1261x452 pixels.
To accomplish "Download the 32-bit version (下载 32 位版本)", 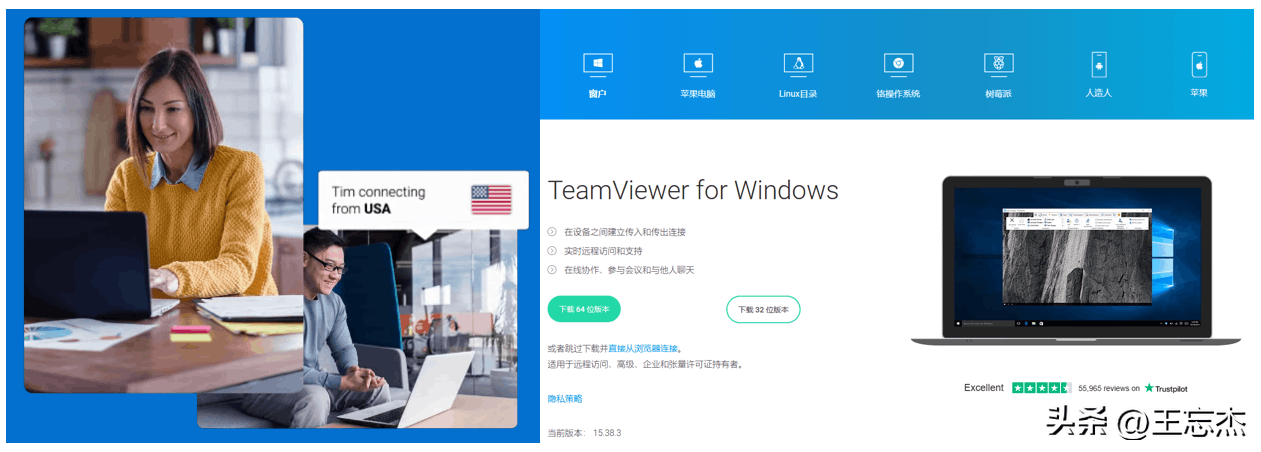I will (x=763, y=310).
